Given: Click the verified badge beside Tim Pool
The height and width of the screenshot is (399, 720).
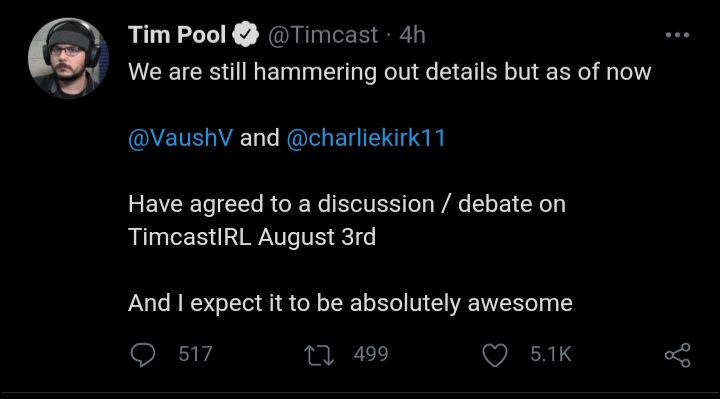Looking at the screenshot, I should tap(246, 34).
